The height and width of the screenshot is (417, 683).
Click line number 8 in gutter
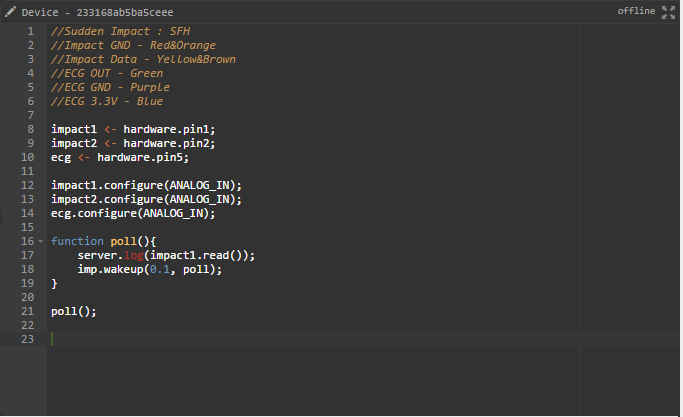pyautogui.click(x=30, y=129)
